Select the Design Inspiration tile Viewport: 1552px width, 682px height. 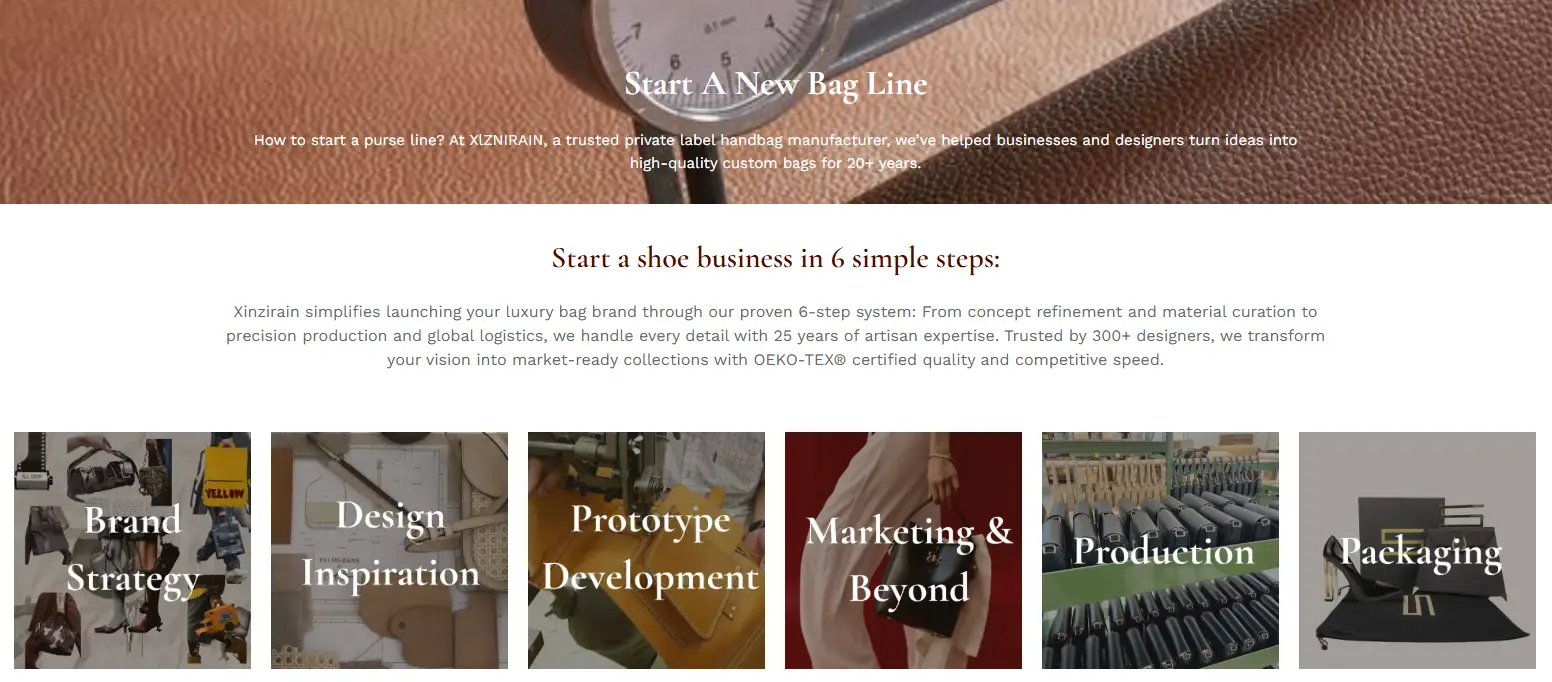[389, 550]
